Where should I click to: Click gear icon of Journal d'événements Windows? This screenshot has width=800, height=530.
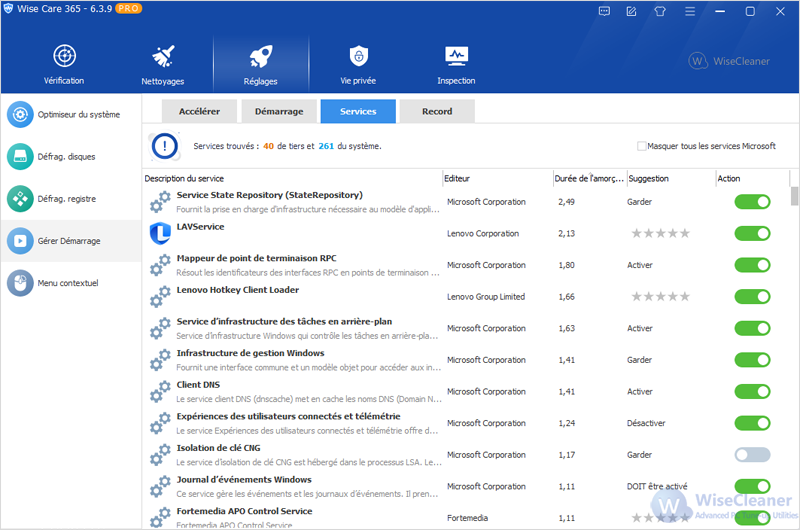[x=160, y=487]
